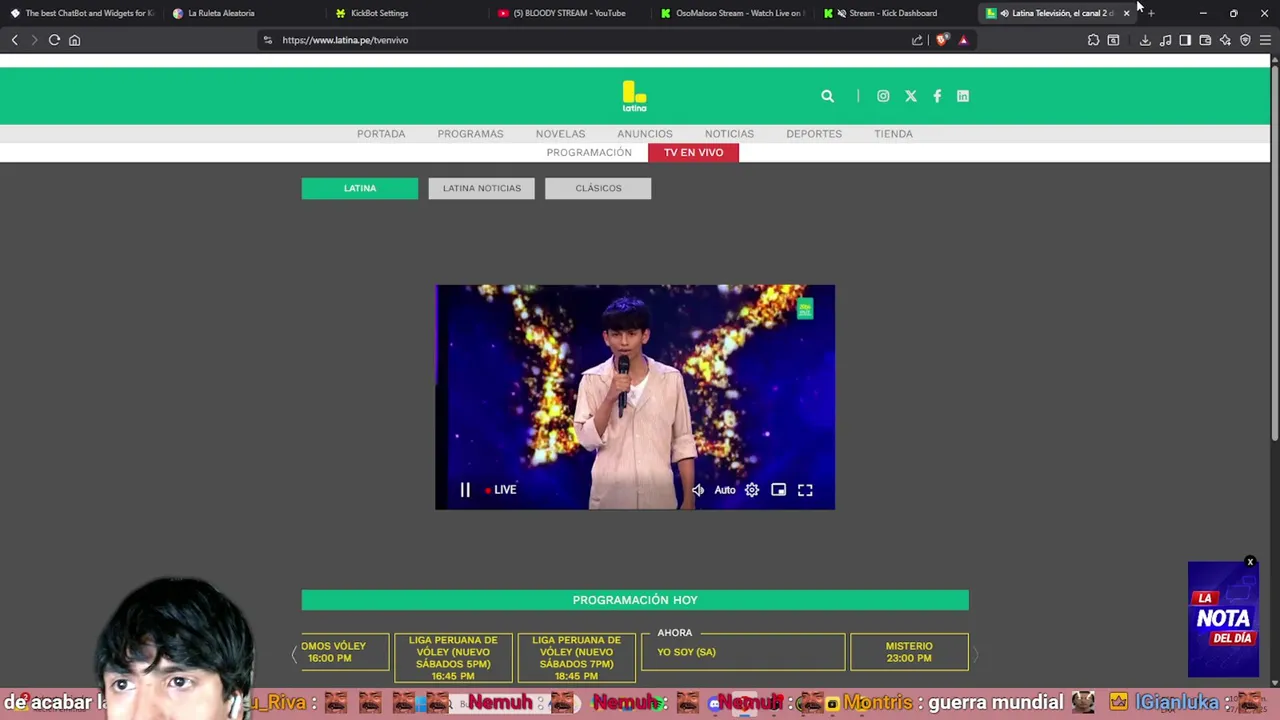Jump to LIVE in the player
This screenshot has width=1280, height=720.
point(500,490)
